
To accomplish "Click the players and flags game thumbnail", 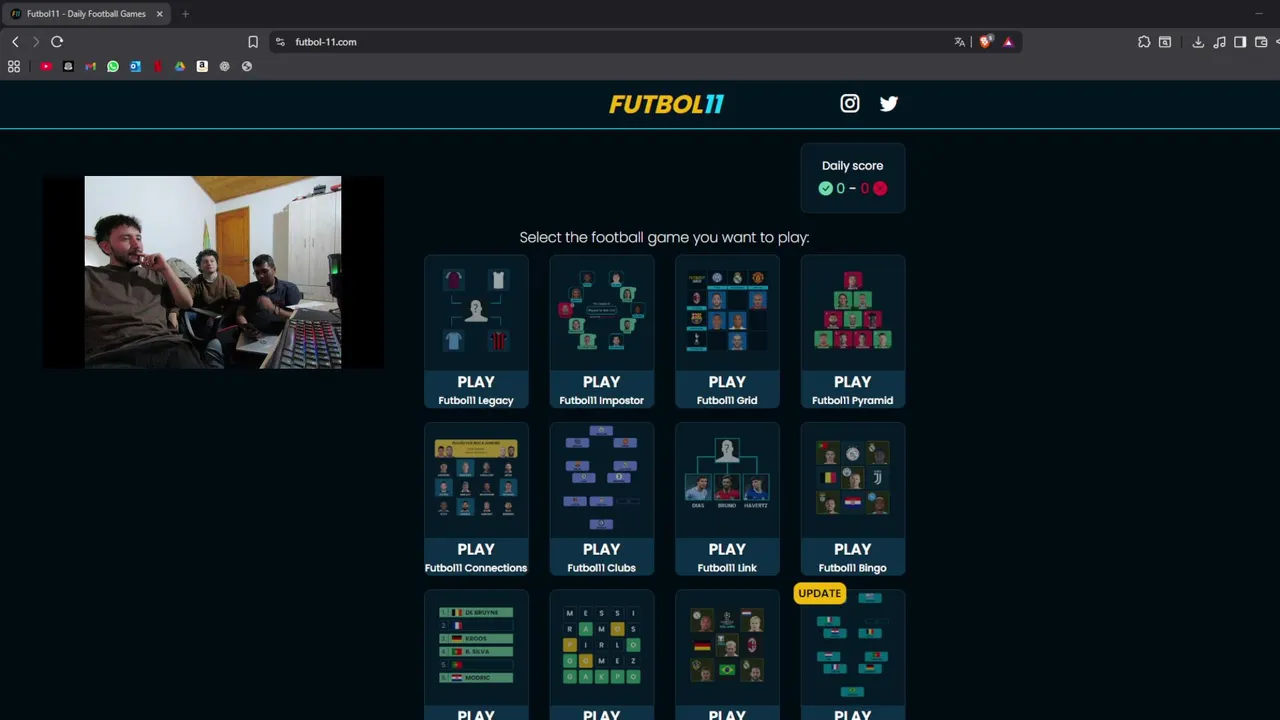I will point(727,646).
